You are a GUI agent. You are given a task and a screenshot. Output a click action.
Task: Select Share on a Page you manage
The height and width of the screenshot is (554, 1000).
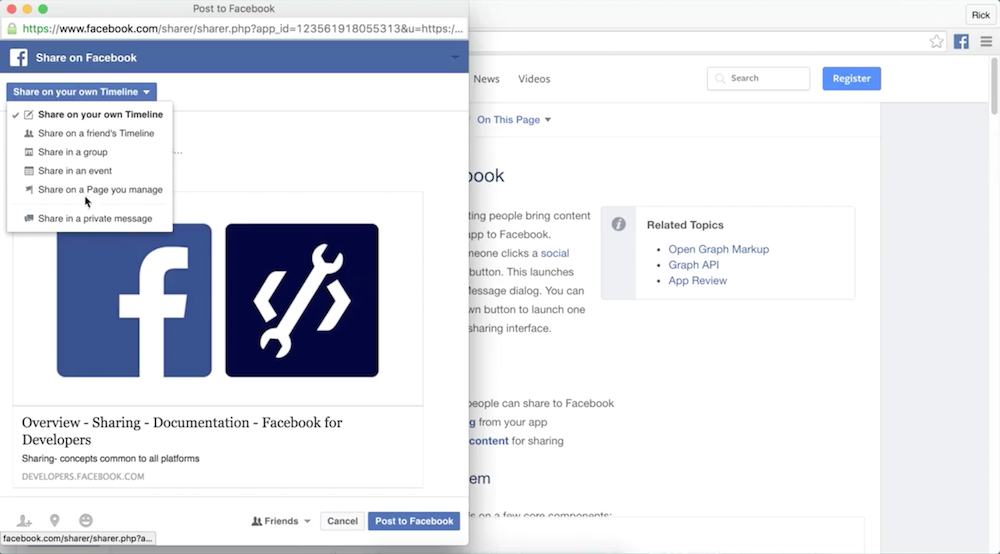pos(100,190)
